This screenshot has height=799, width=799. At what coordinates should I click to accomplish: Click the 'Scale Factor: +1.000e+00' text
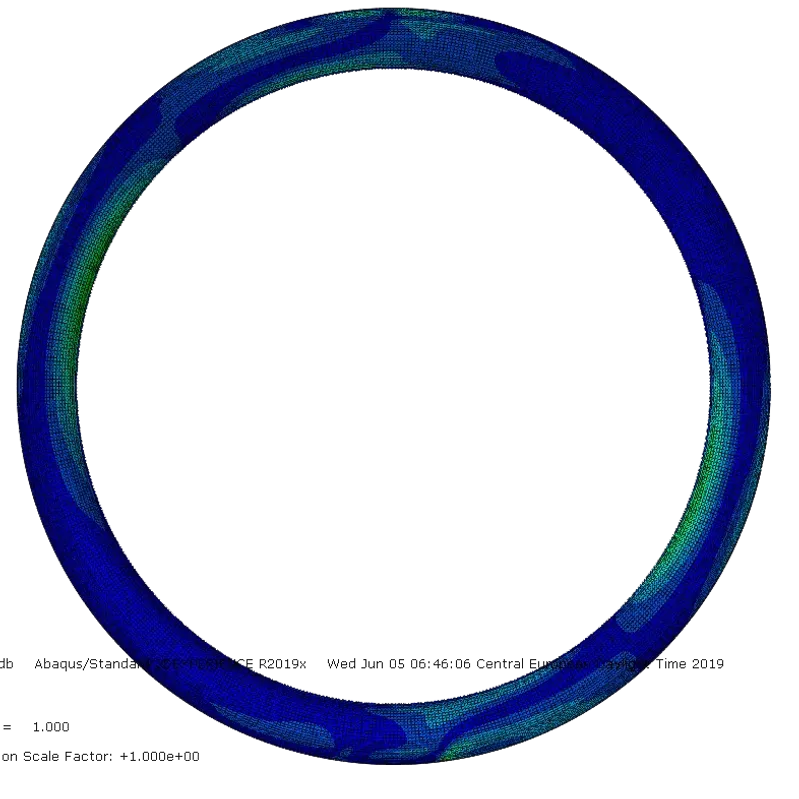click(111, 756)
